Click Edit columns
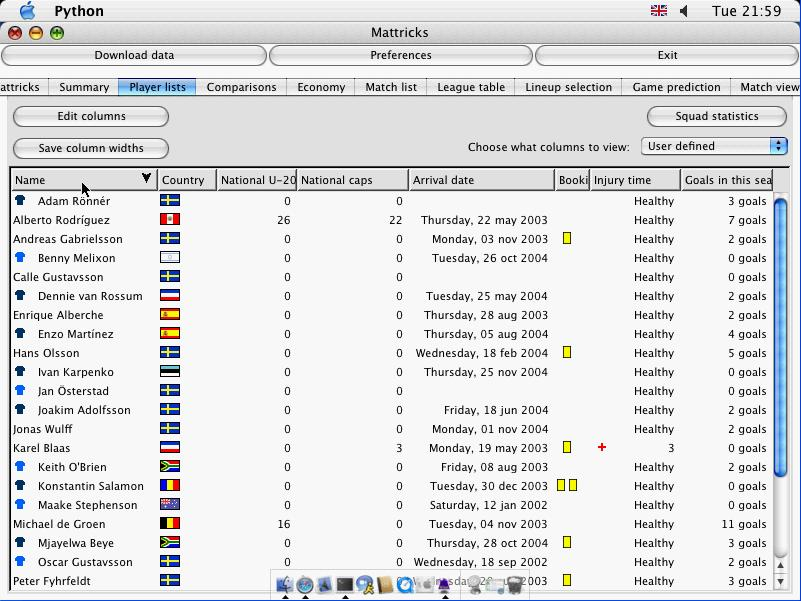 [x=91, y=116]
